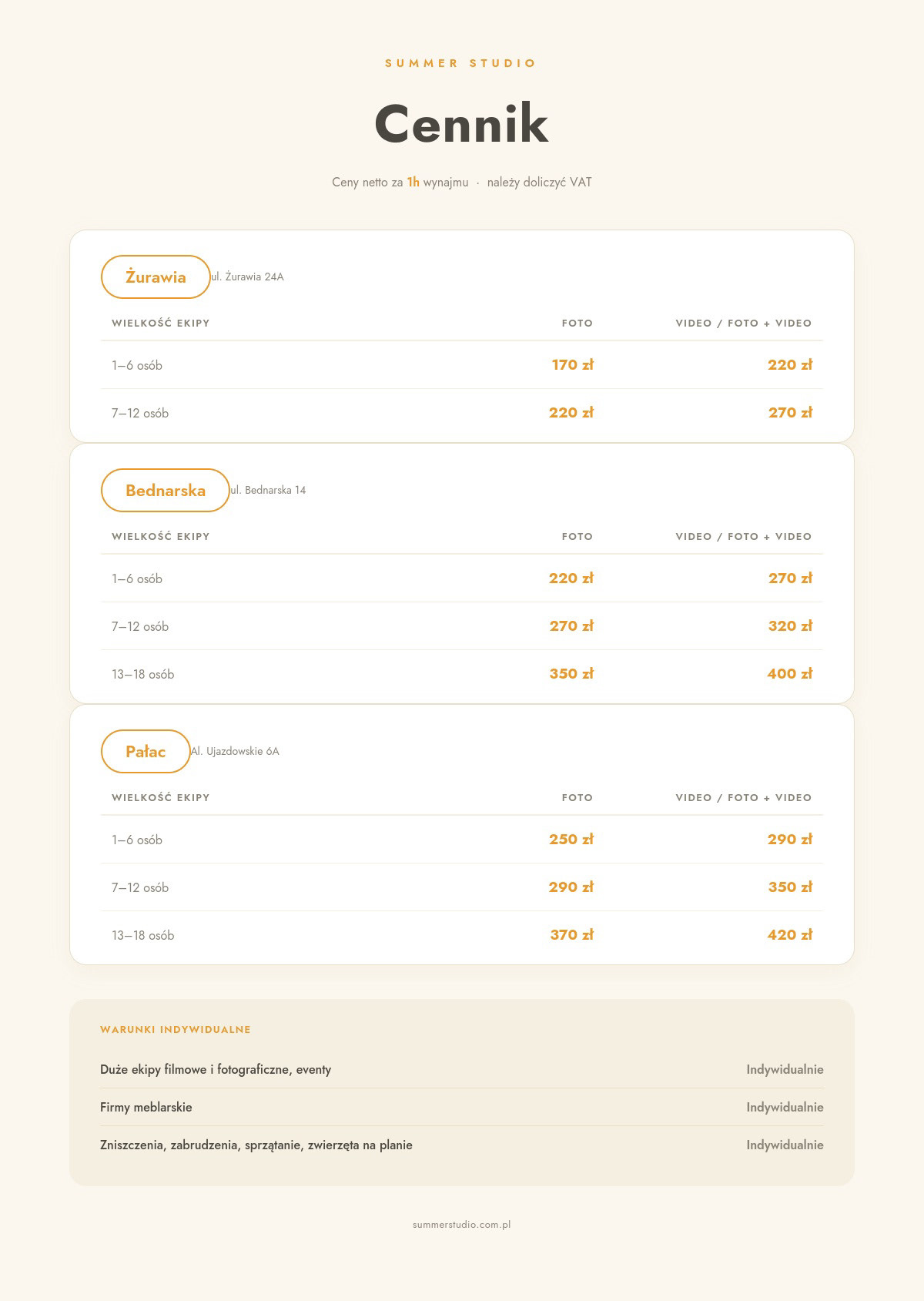Click the Al. Ujazdowskie 6A address

235,752
